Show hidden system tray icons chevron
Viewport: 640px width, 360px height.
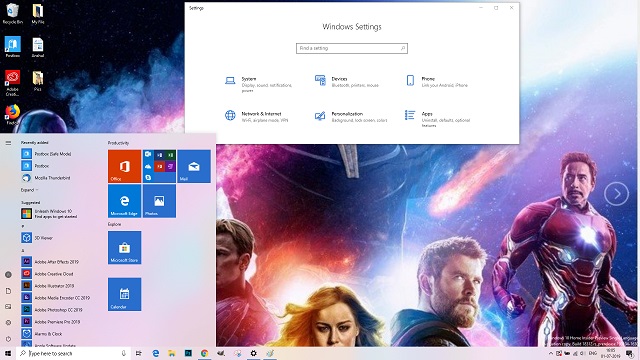coord(551,353)
